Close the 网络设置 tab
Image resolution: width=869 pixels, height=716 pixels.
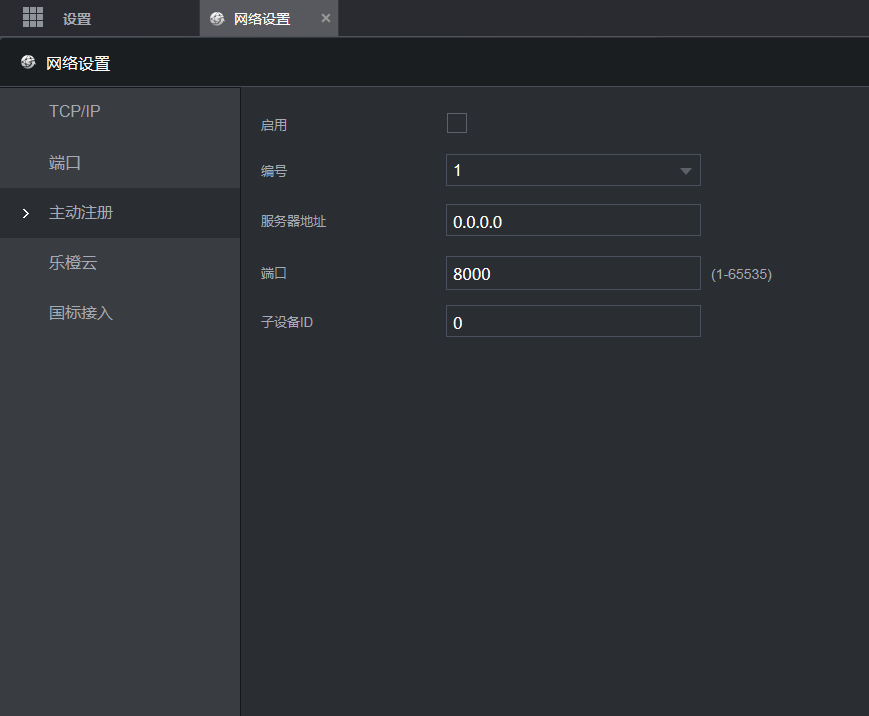point(325,18)
